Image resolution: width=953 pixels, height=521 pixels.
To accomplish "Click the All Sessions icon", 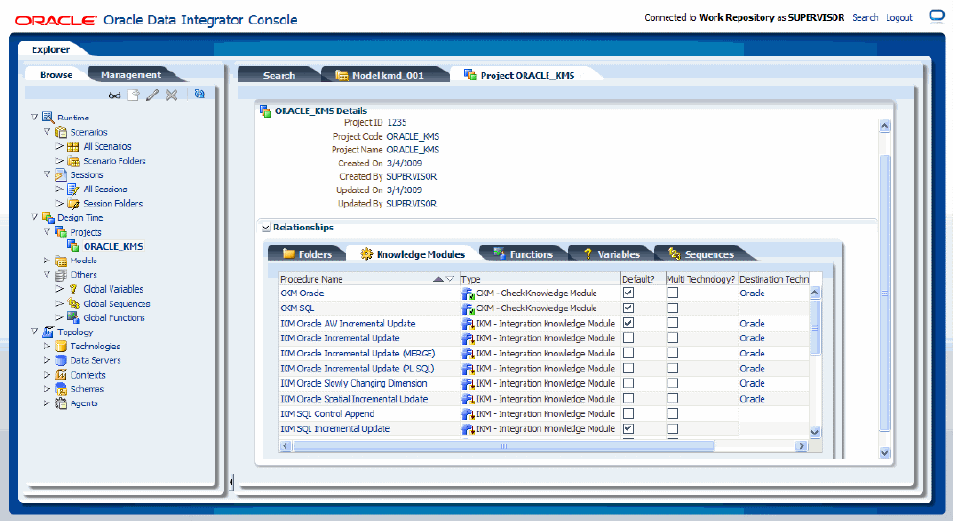I will pos(74,189).
